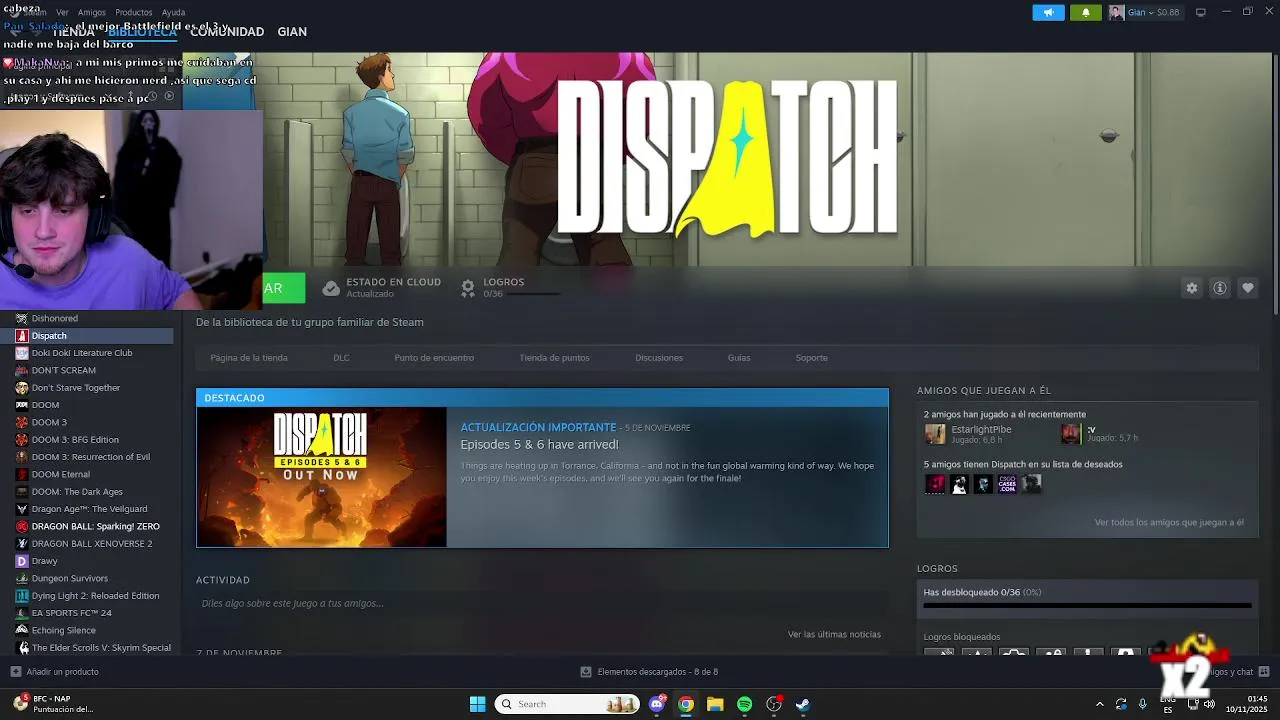Viewport: 1280px width, 720px height.
Task: Click the green play button
Action: point(284,288)
